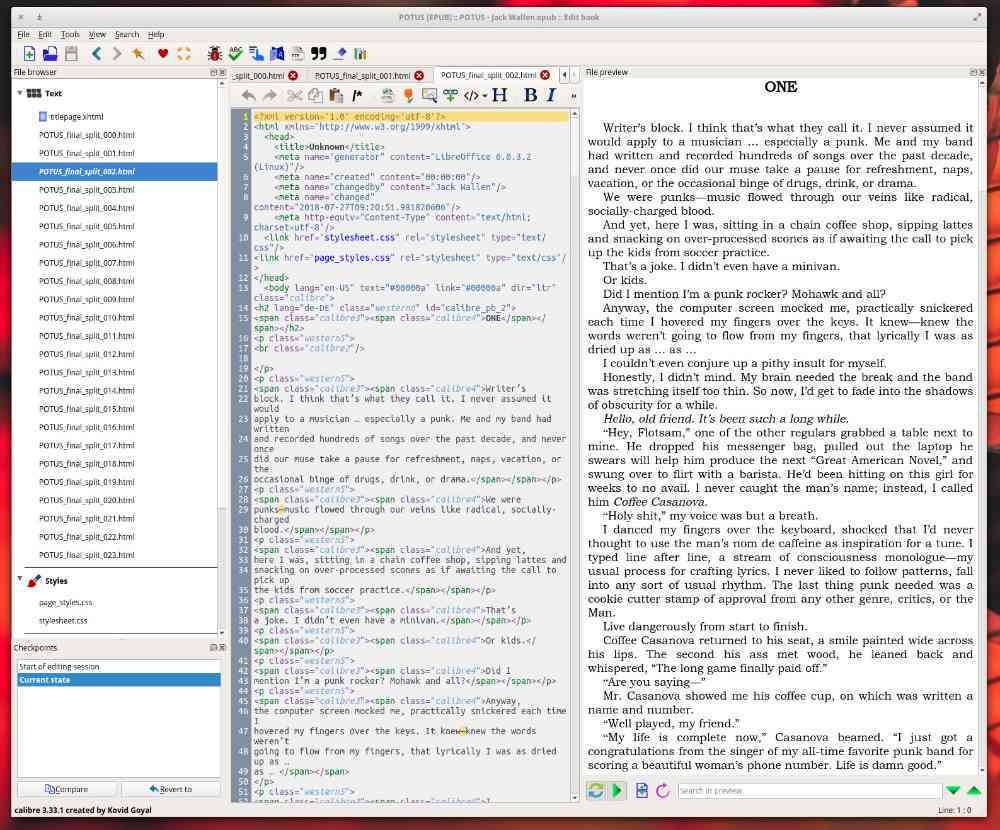
Task: Click the Heading H button
Action: tap(500, 95)
